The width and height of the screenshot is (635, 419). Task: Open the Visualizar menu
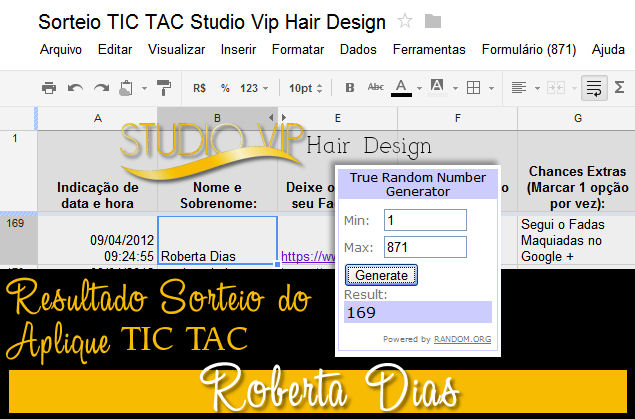tap(177, 49)
